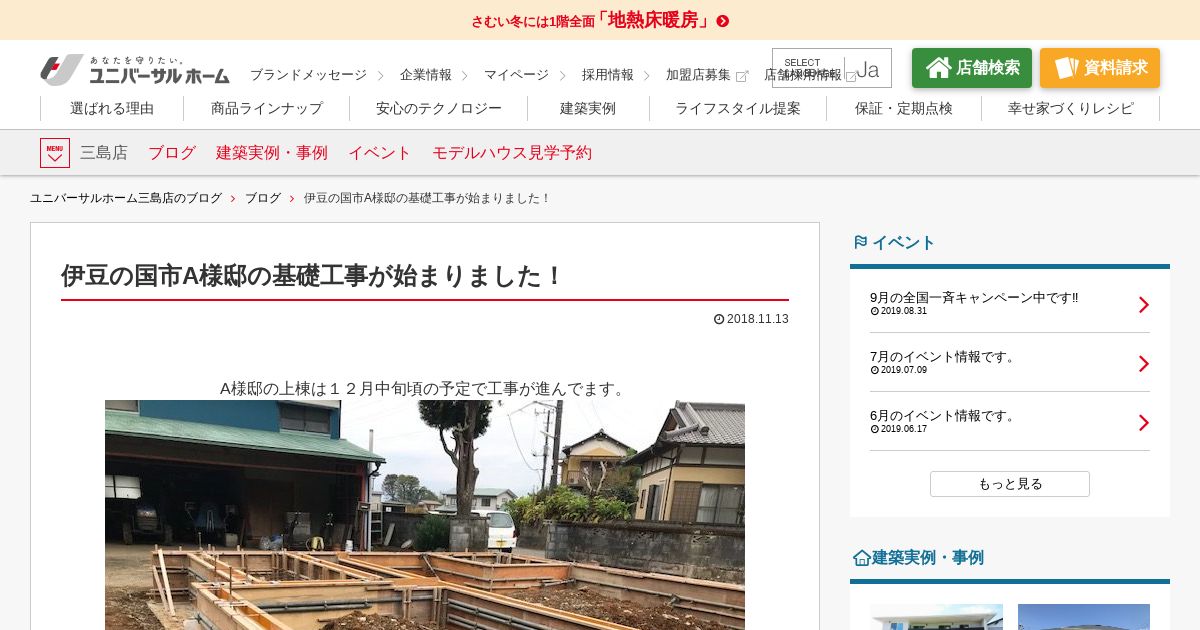Open 選ばれる理由 menu
This screenshot has width=1200, height=630.
(112, 109)
